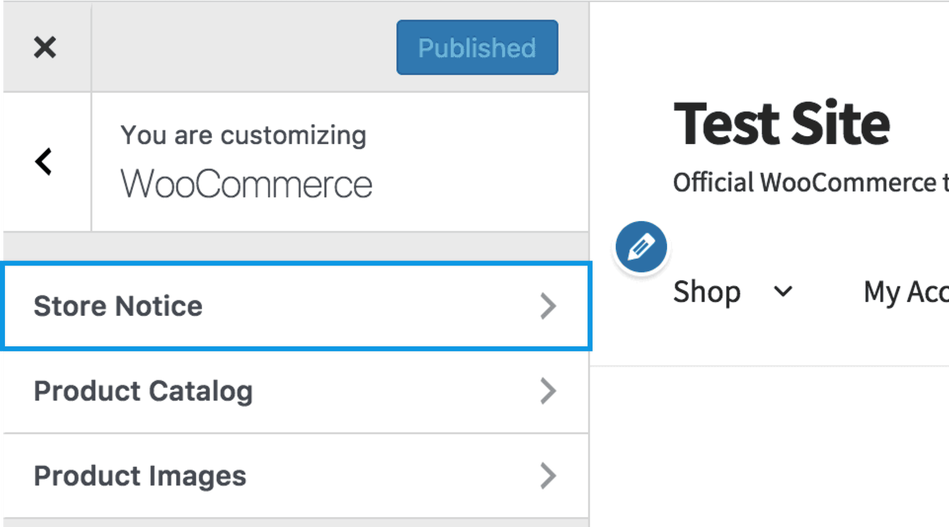This screenshot has height=527, width=949.
Task: Expand Store Notice using its chevron
Action: tap(547, 306)
